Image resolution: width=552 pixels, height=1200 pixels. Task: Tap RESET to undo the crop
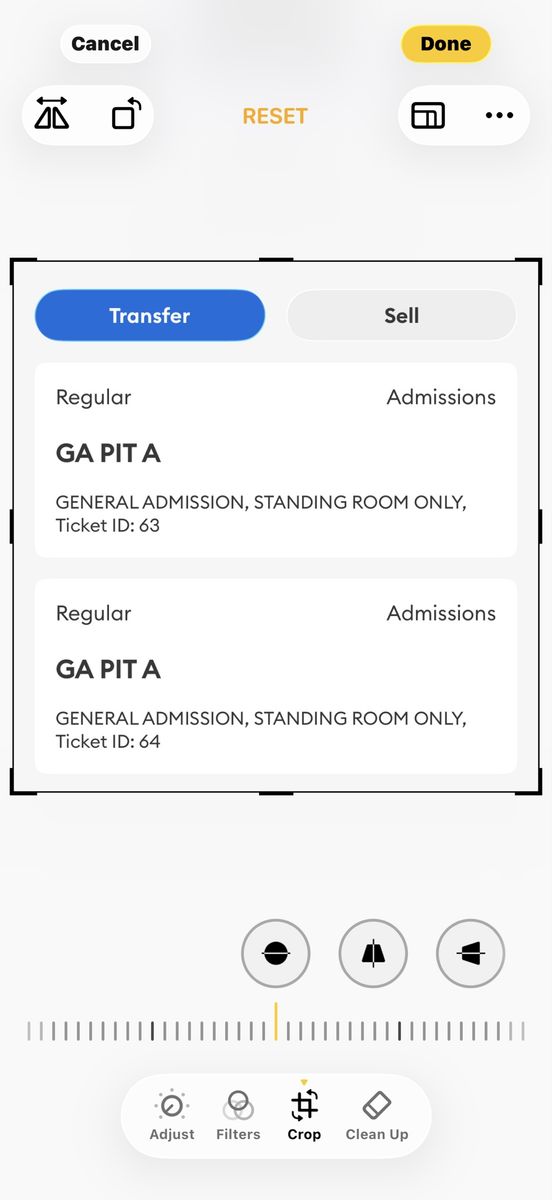point(275,116)
